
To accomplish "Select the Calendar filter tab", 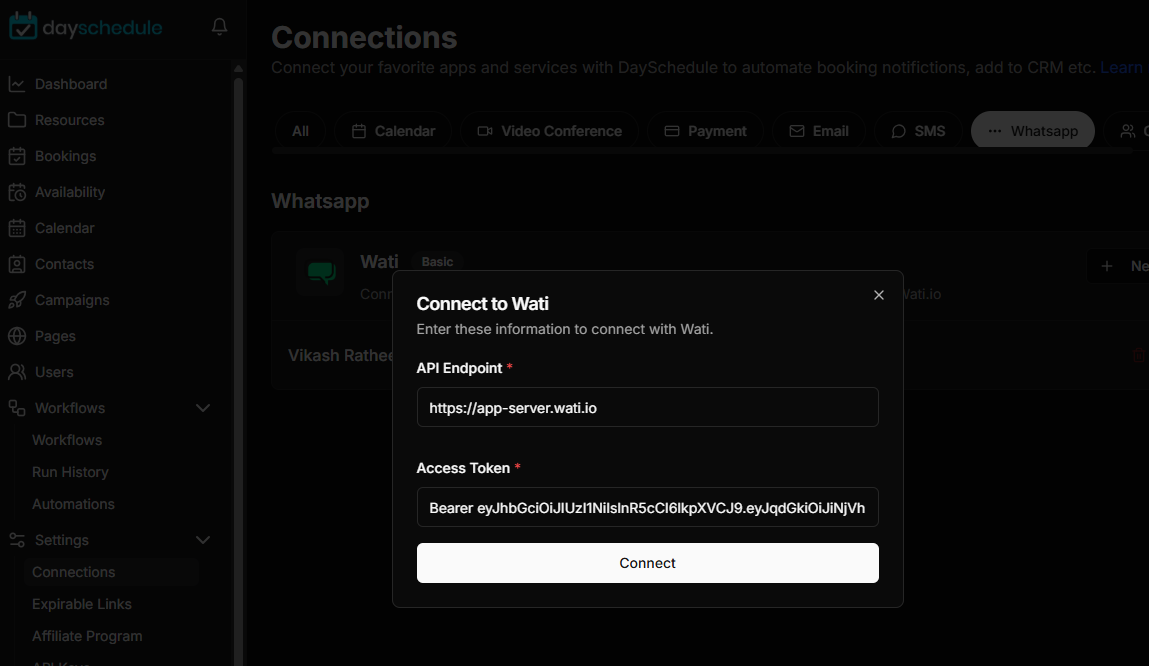I will click(393, 131).
